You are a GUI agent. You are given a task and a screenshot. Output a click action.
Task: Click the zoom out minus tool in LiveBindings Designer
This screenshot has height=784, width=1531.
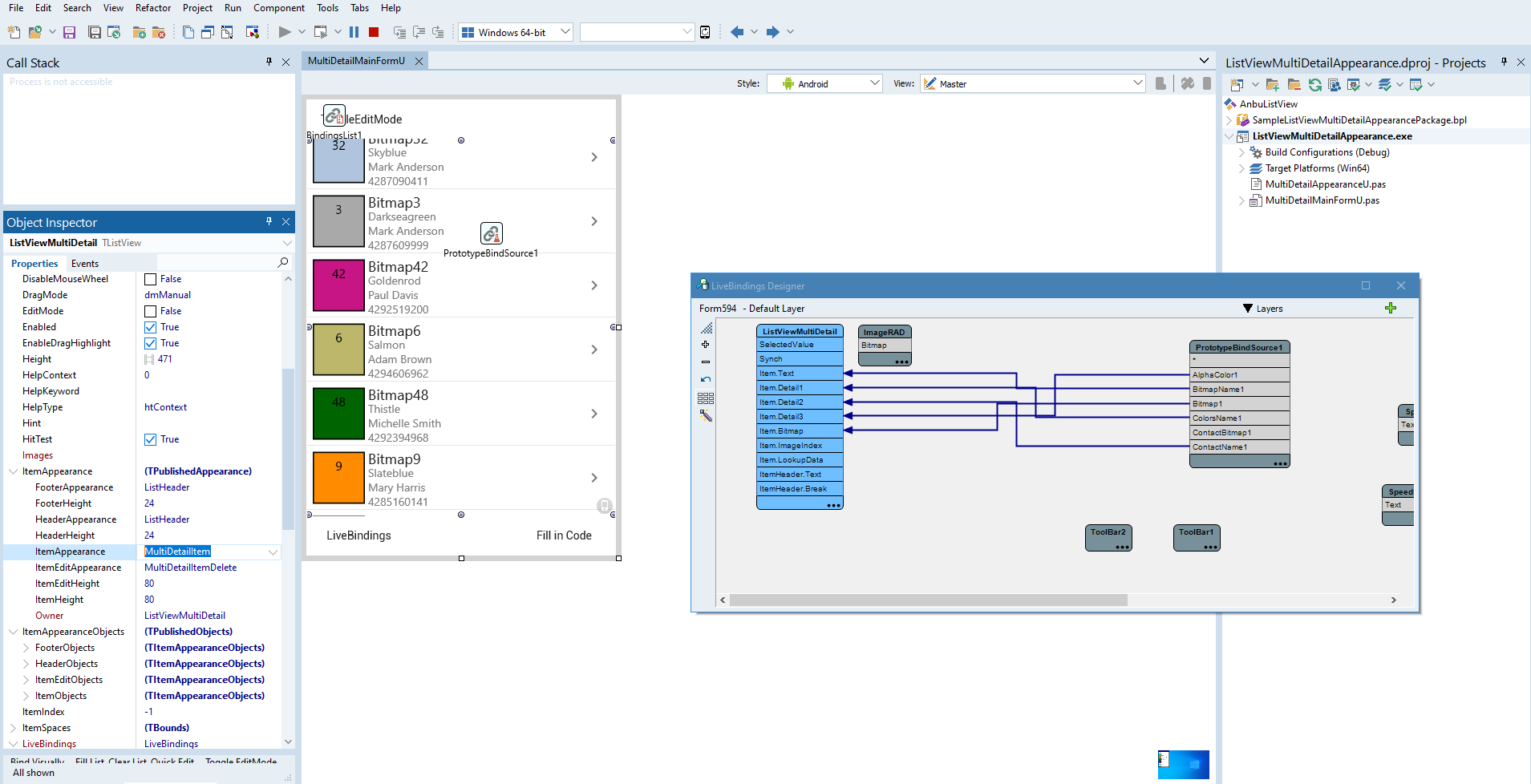click(x=706, y=362)
